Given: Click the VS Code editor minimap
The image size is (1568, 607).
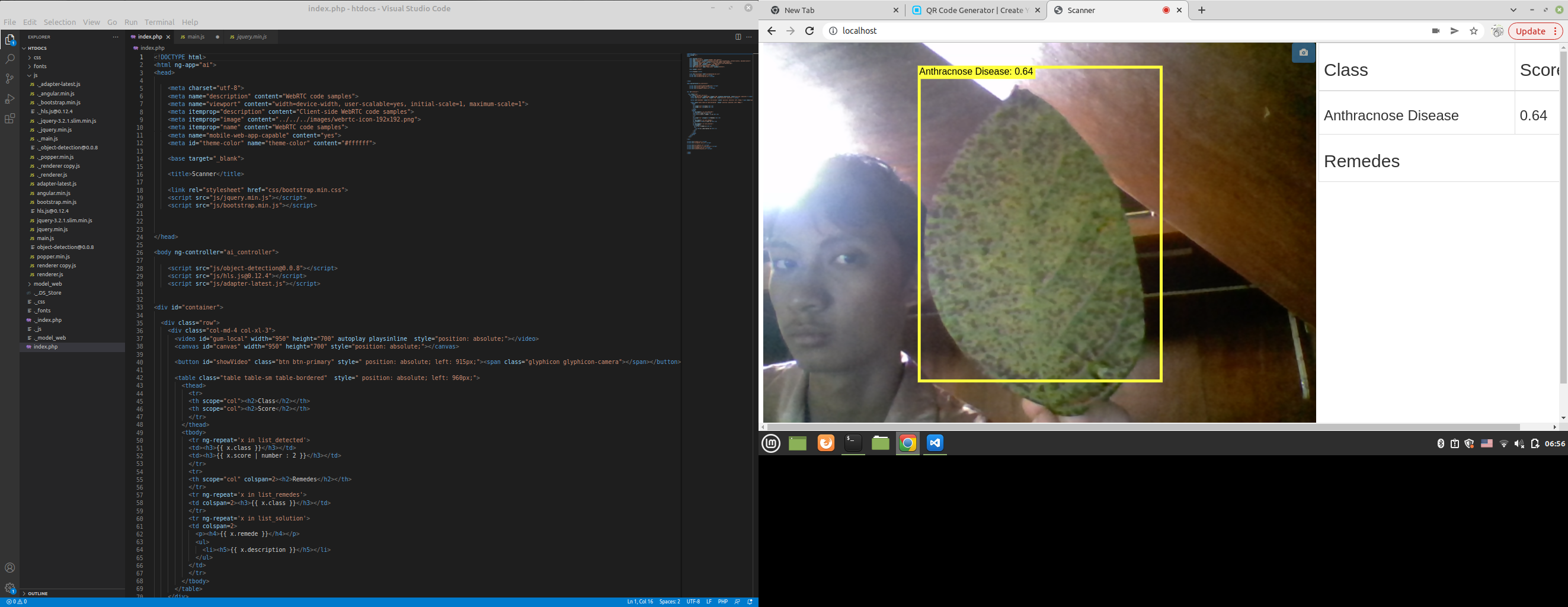Looking at the screenshot, I should tap(719, 104).
